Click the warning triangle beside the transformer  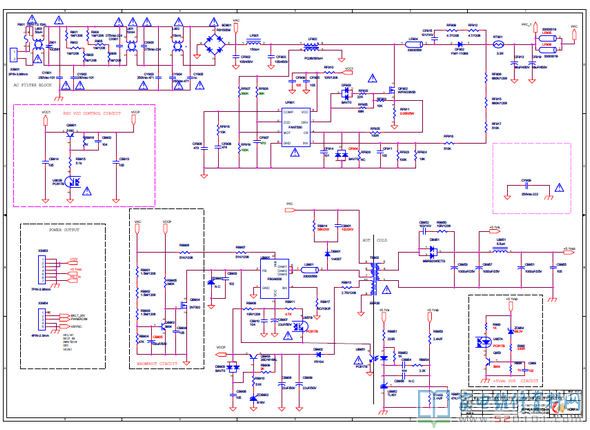pyautogui.click(x=386, y=290)
